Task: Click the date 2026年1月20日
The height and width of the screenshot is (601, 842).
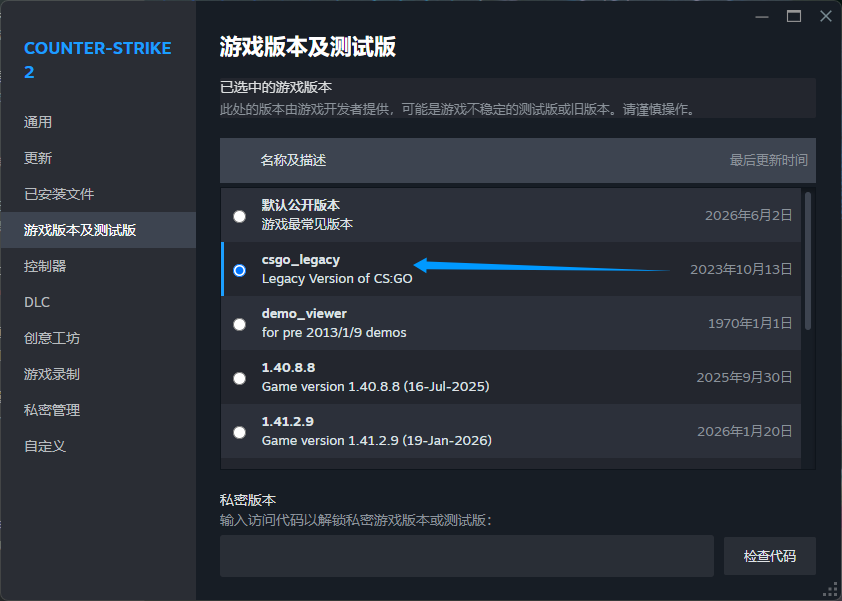Action: 744,431
